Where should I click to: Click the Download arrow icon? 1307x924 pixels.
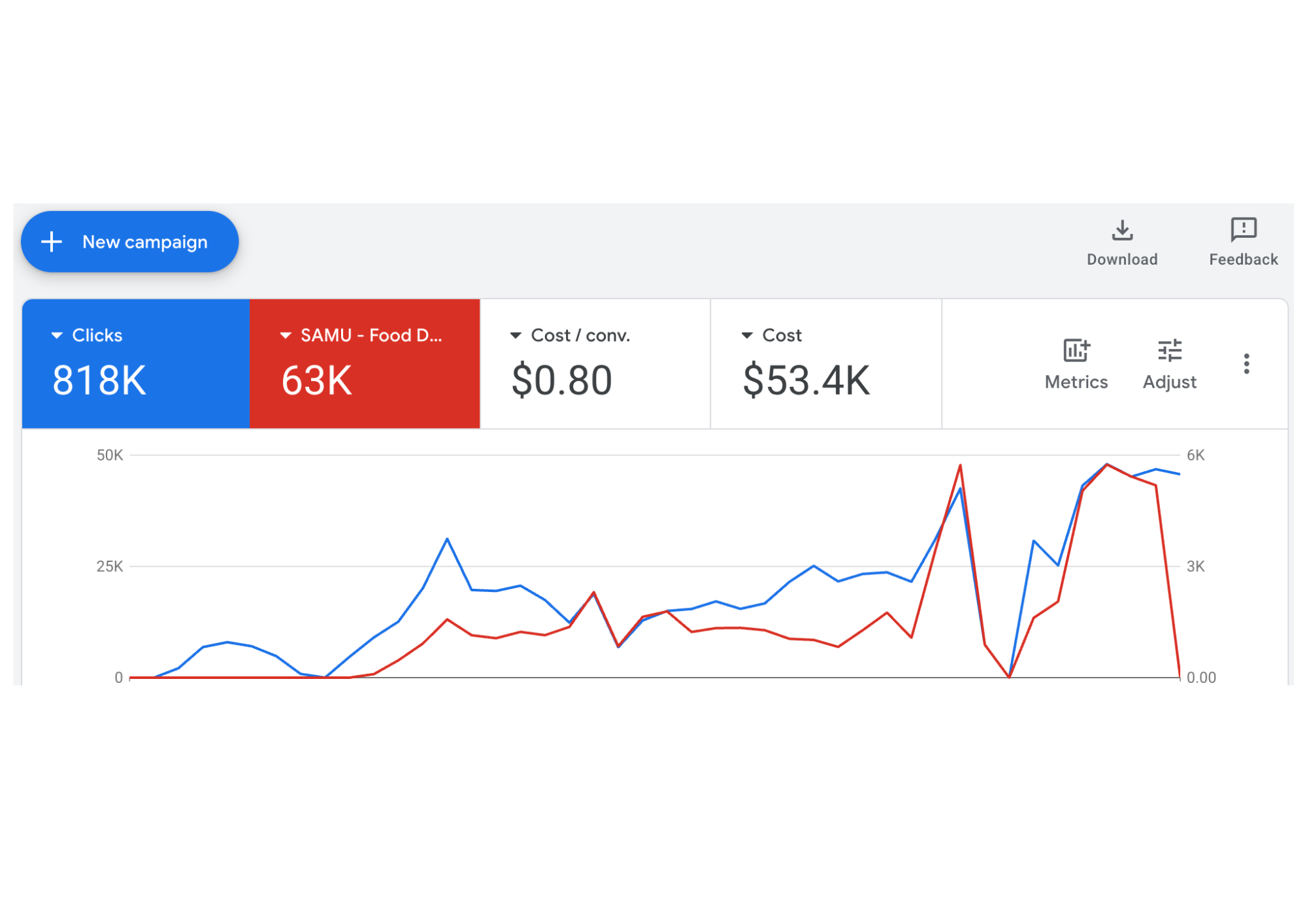click(1122, 229)
